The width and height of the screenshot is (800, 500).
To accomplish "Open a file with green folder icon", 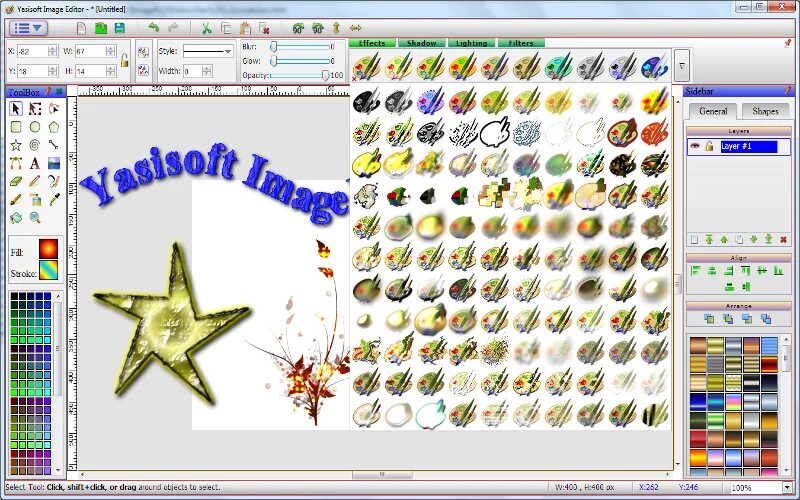I will (x=101, y=29).
